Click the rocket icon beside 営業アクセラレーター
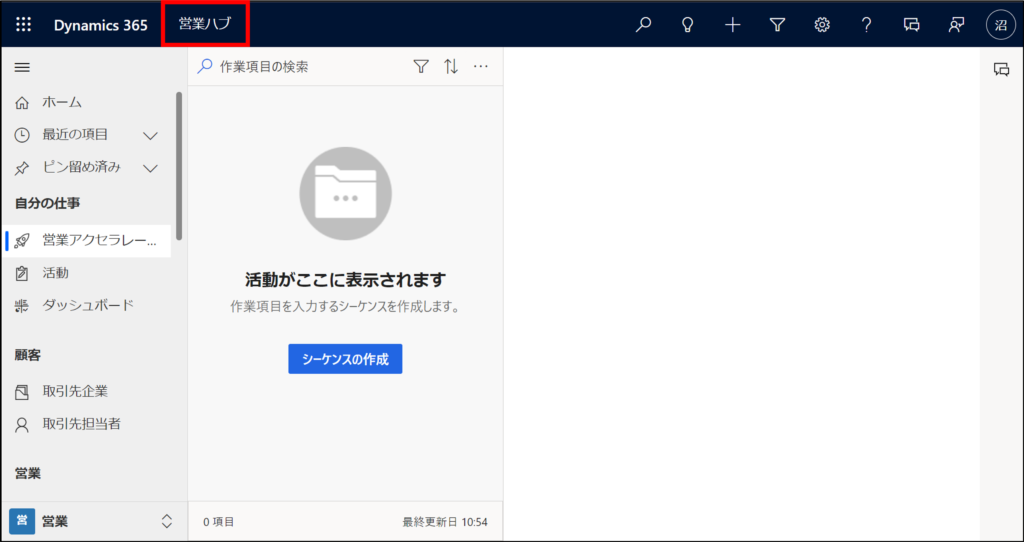 (22, 241)
